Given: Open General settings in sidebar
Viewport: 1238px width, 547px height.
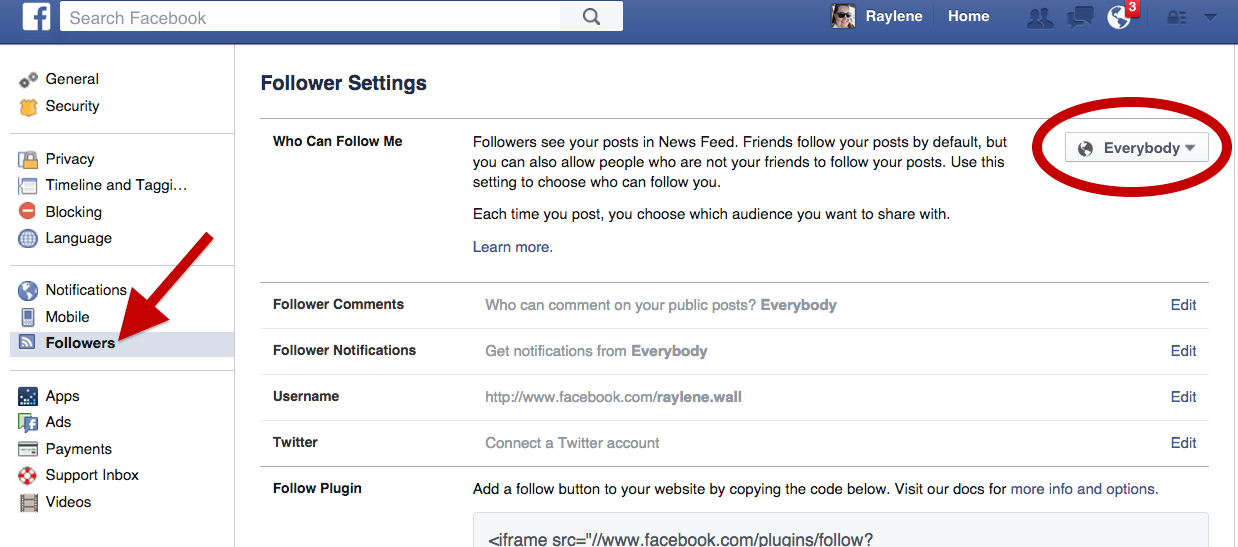Looking at the screenshot, I should coord(72,79).
